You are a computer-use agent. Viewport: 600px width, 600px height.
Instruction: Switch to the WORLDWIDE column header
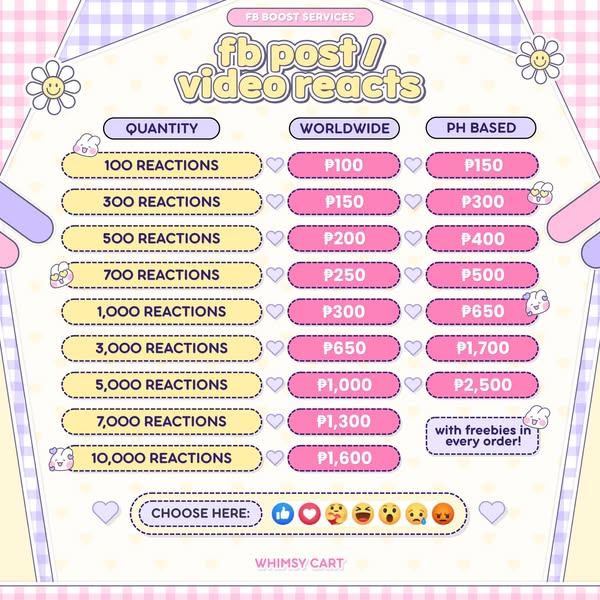coord(345,128)
